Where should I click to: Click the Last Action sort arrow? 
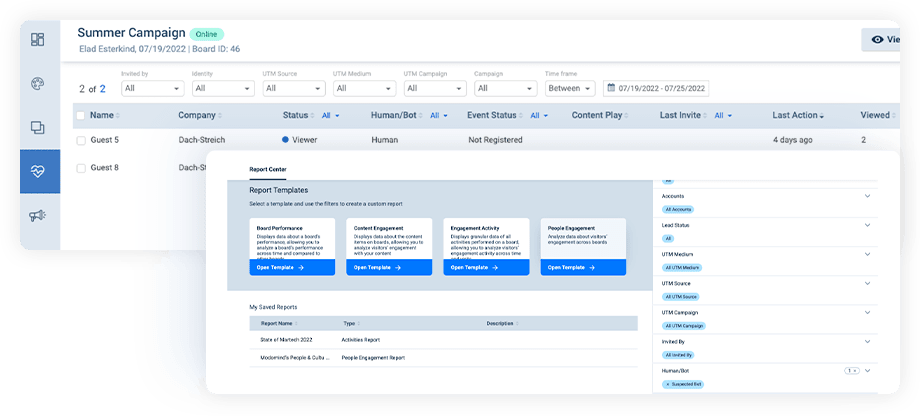(x=824, y=116)
